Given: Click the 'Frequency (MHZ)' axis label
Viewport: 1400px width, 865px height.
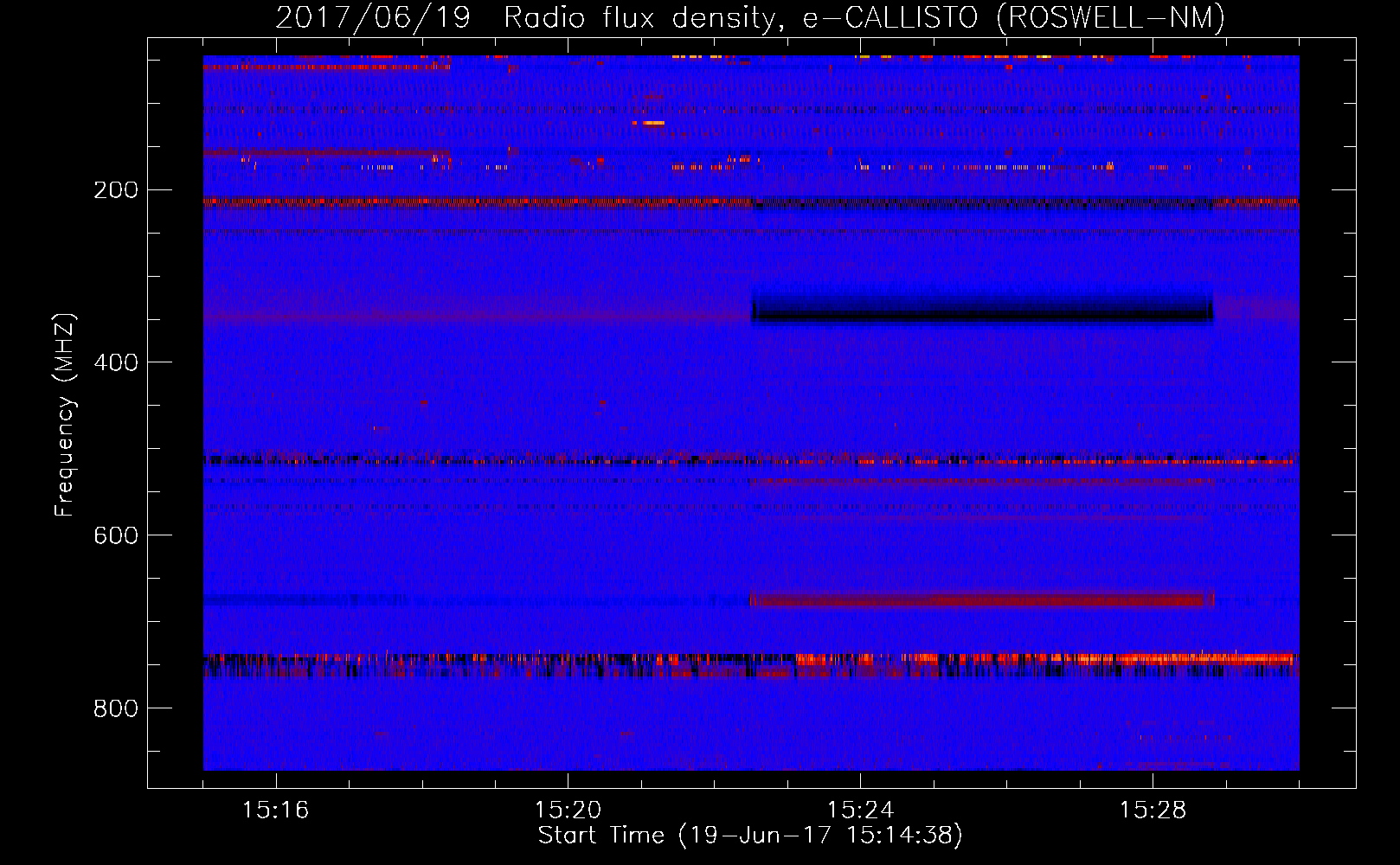Looking at the screenshot, I should point(65,415).
